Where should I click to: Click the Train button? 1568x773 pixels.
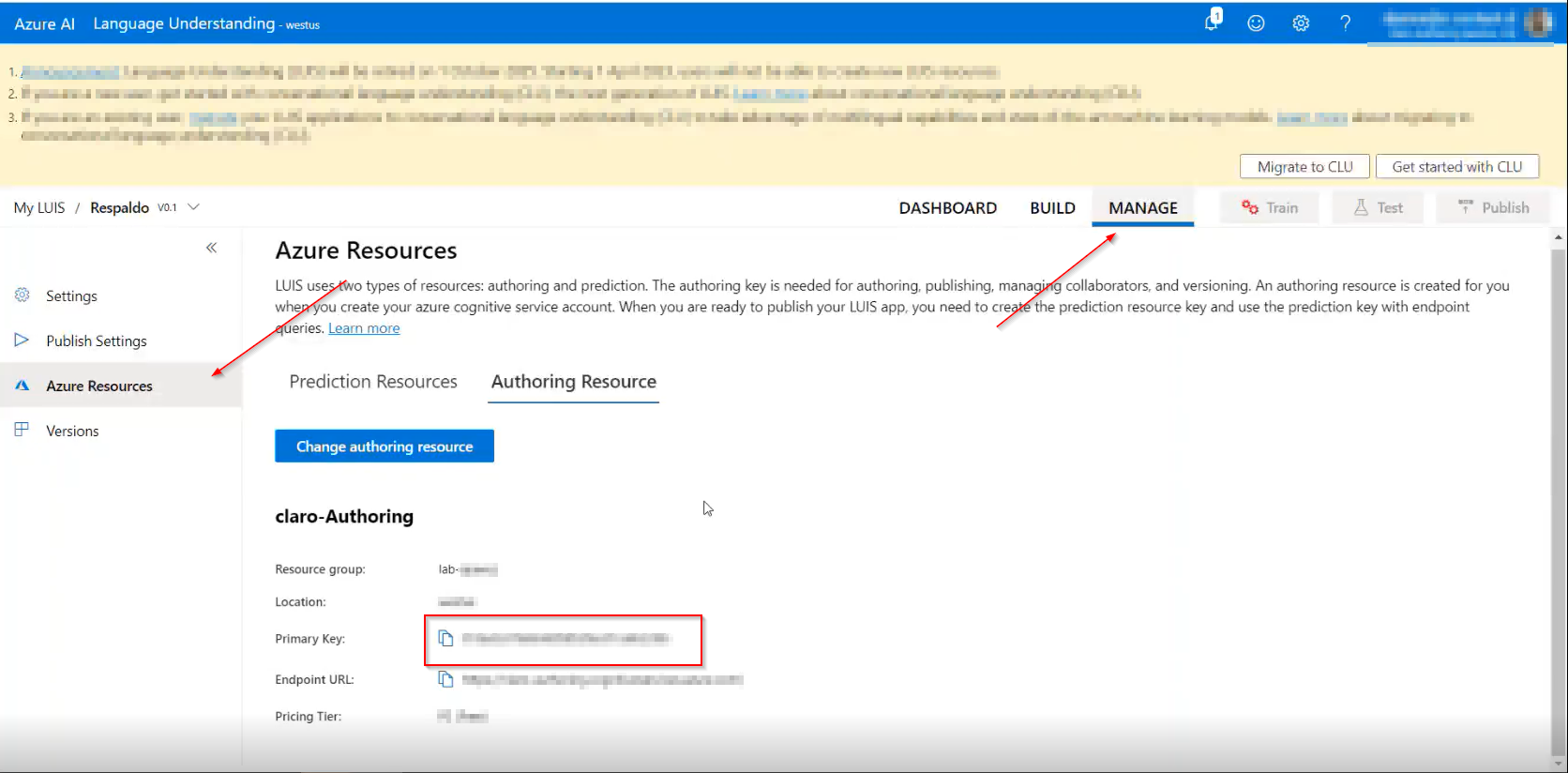(1270, 207)
